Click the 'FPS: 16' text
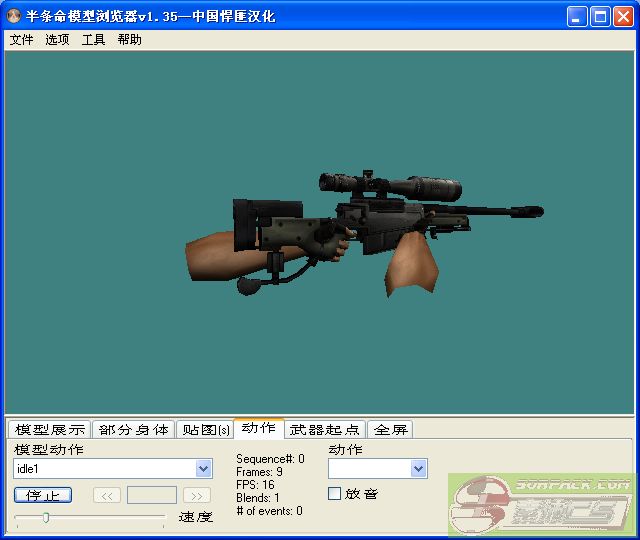Image resolution: width=640 pixels, height=540 pixels. click(255, 485)
